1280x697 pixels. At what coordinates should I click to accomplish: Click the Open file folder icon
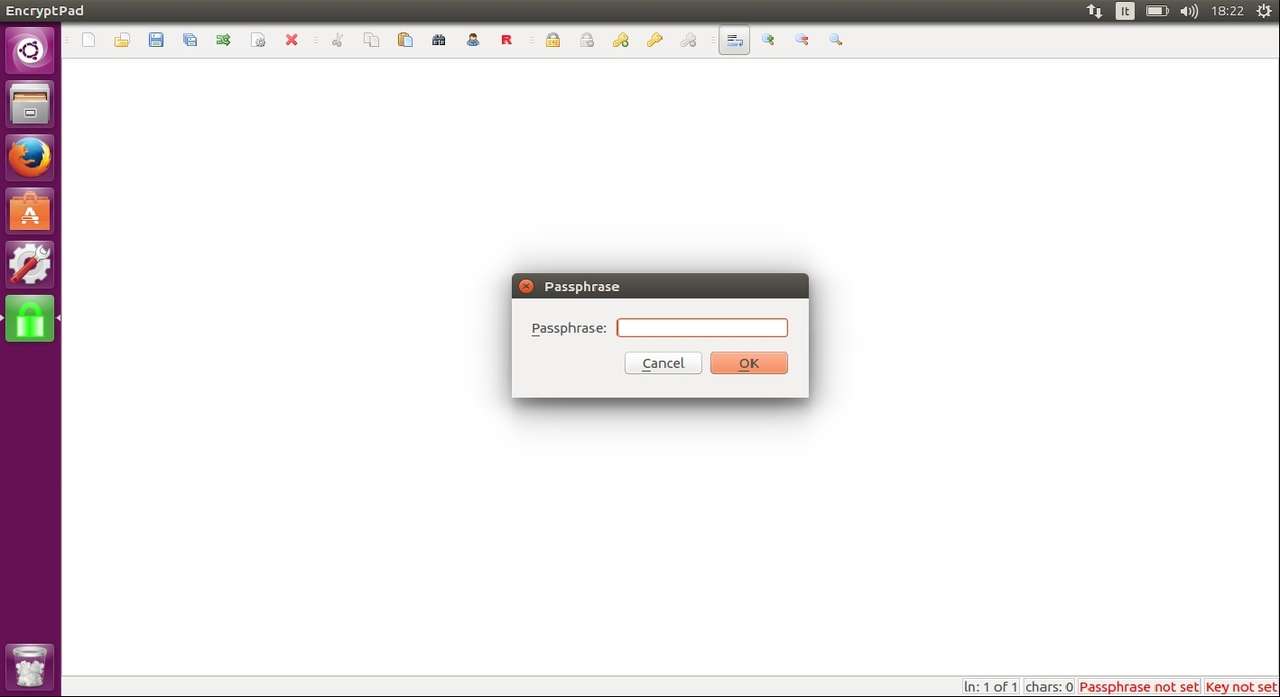pos(122,40)
